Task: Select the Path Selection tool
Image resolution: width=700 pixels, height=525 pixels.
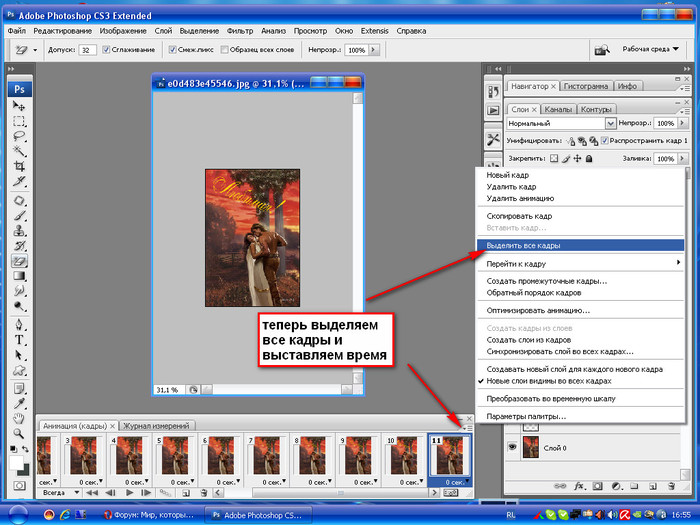Action: (19, 355)
